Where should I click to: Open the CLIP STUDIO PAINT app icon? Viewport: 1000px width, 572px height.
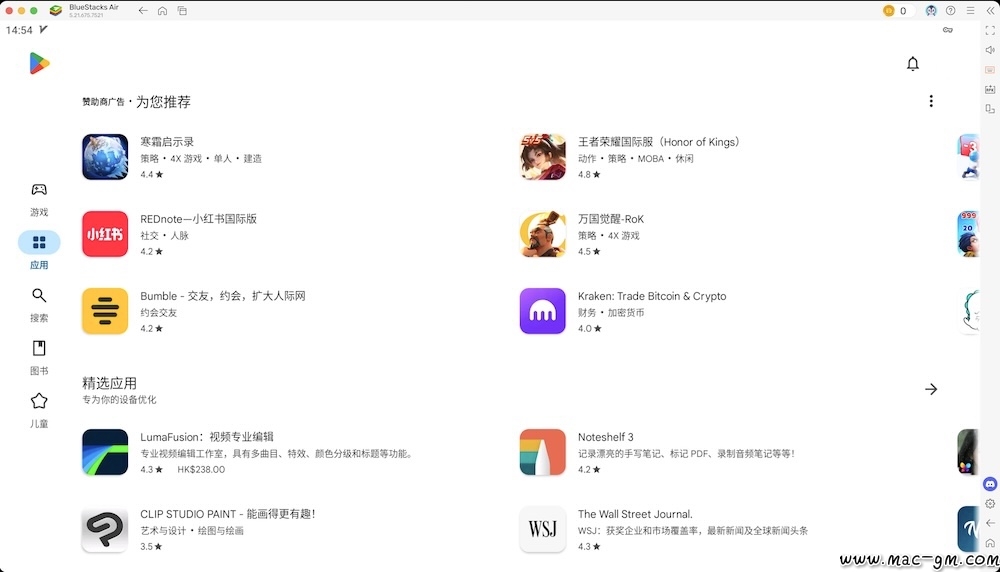(x=105, y=529)
